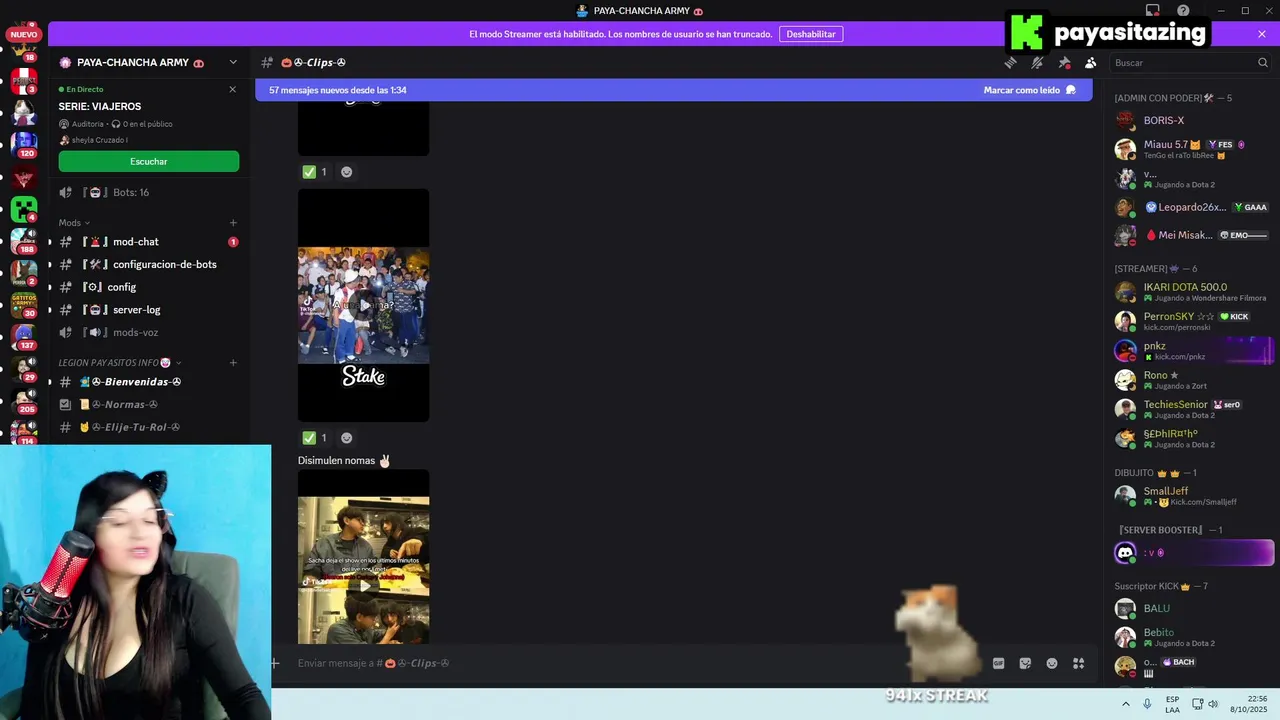The height and width of the screenshot is (720, 1280).
Task: Open the green Minecraft creeper server icon
Action: [24, 209]
